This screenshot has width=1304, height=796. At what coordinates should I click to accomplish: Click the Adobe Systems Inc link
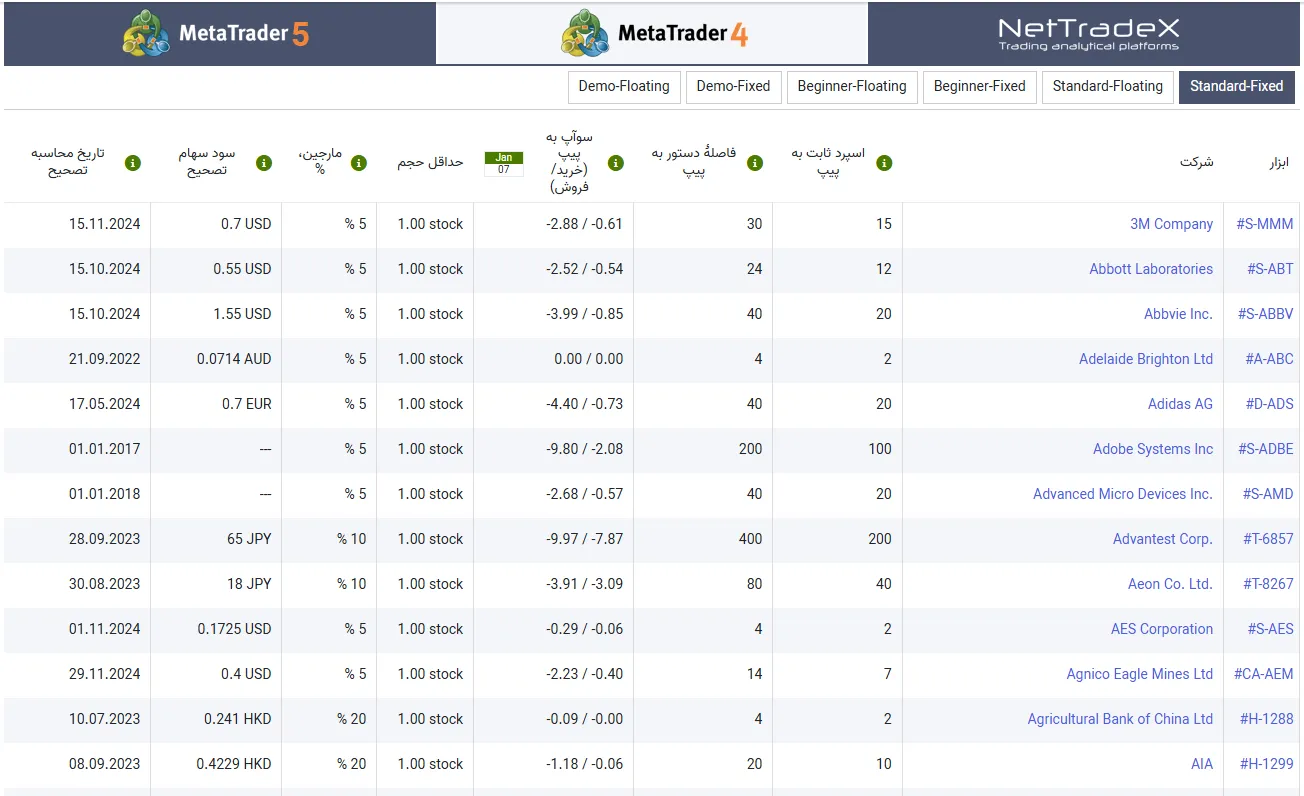1153,449
